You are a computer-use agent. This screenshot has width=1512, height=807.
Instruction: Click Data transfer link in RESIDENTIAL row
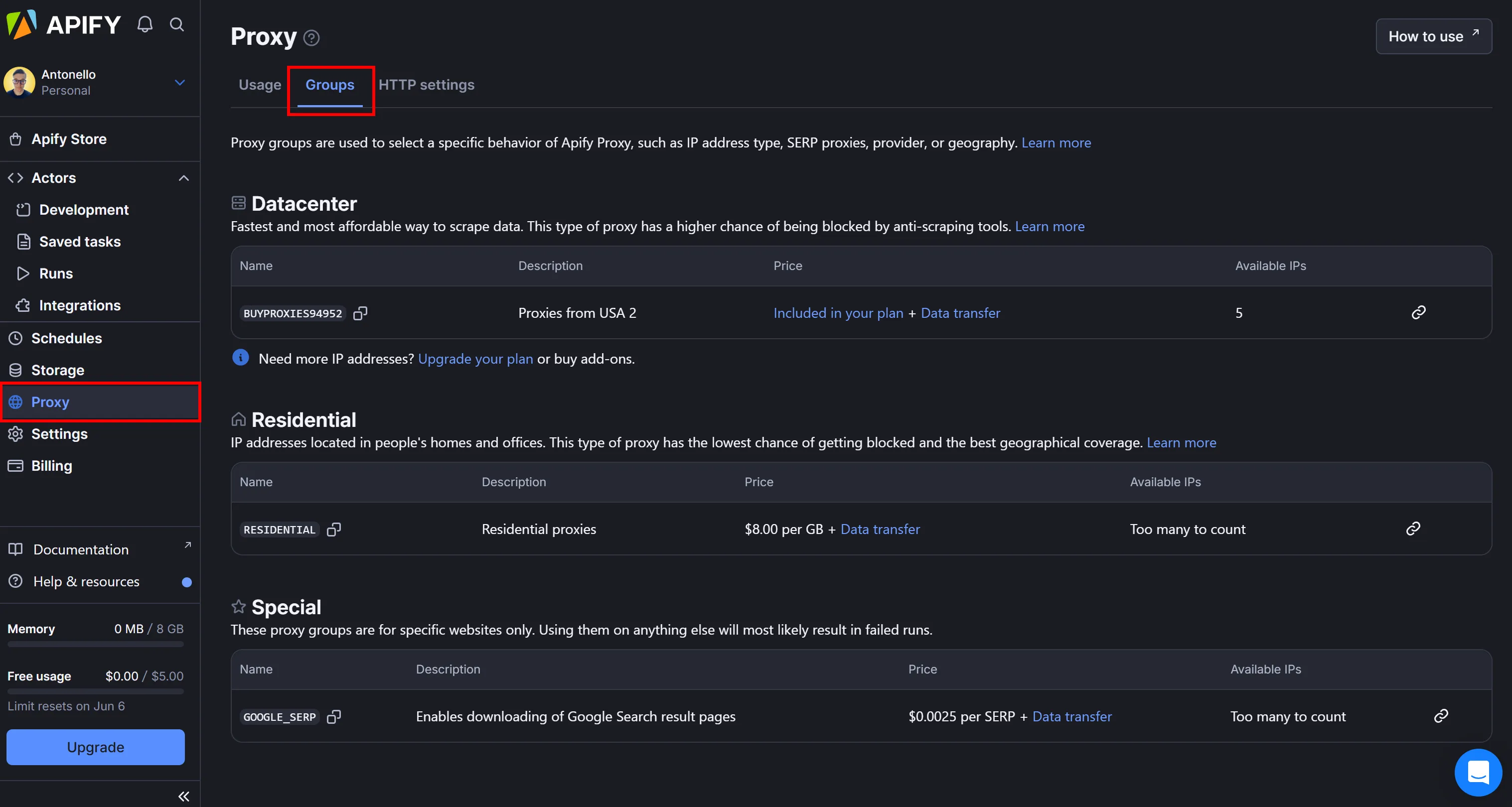coord(880,529)
